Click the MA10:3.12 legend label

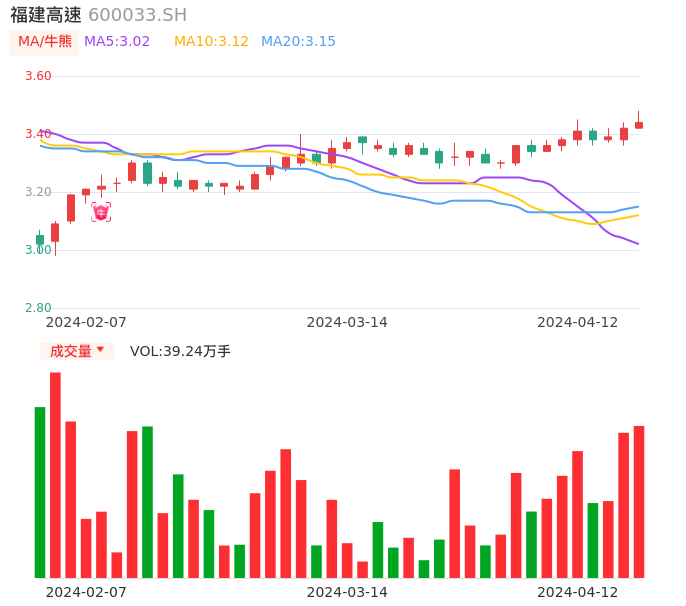(x=211, y=42)
